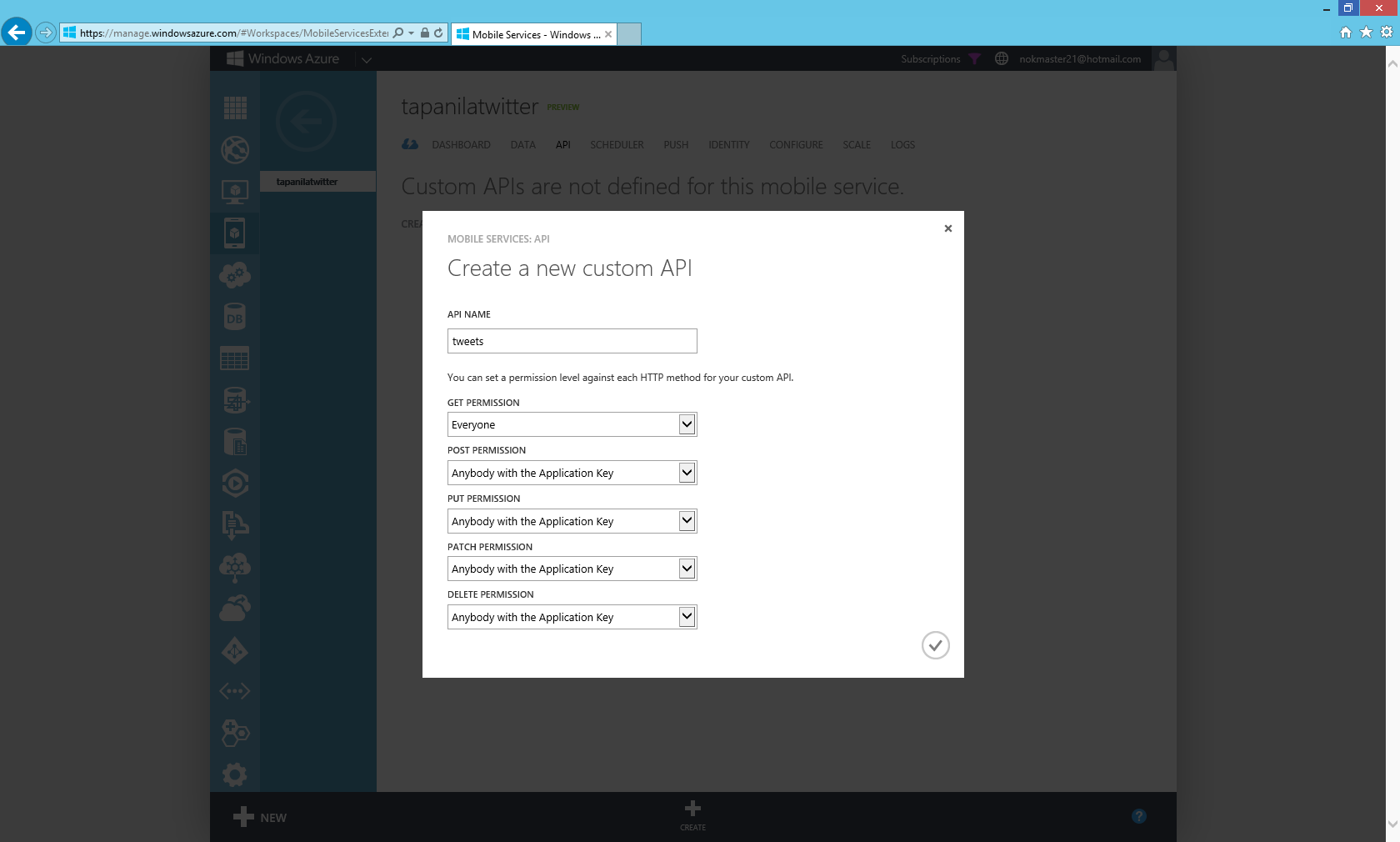Select tapanilatwitter in the service list
The height and width of the screenshot is (842, 1400).
tap(317, 182)
